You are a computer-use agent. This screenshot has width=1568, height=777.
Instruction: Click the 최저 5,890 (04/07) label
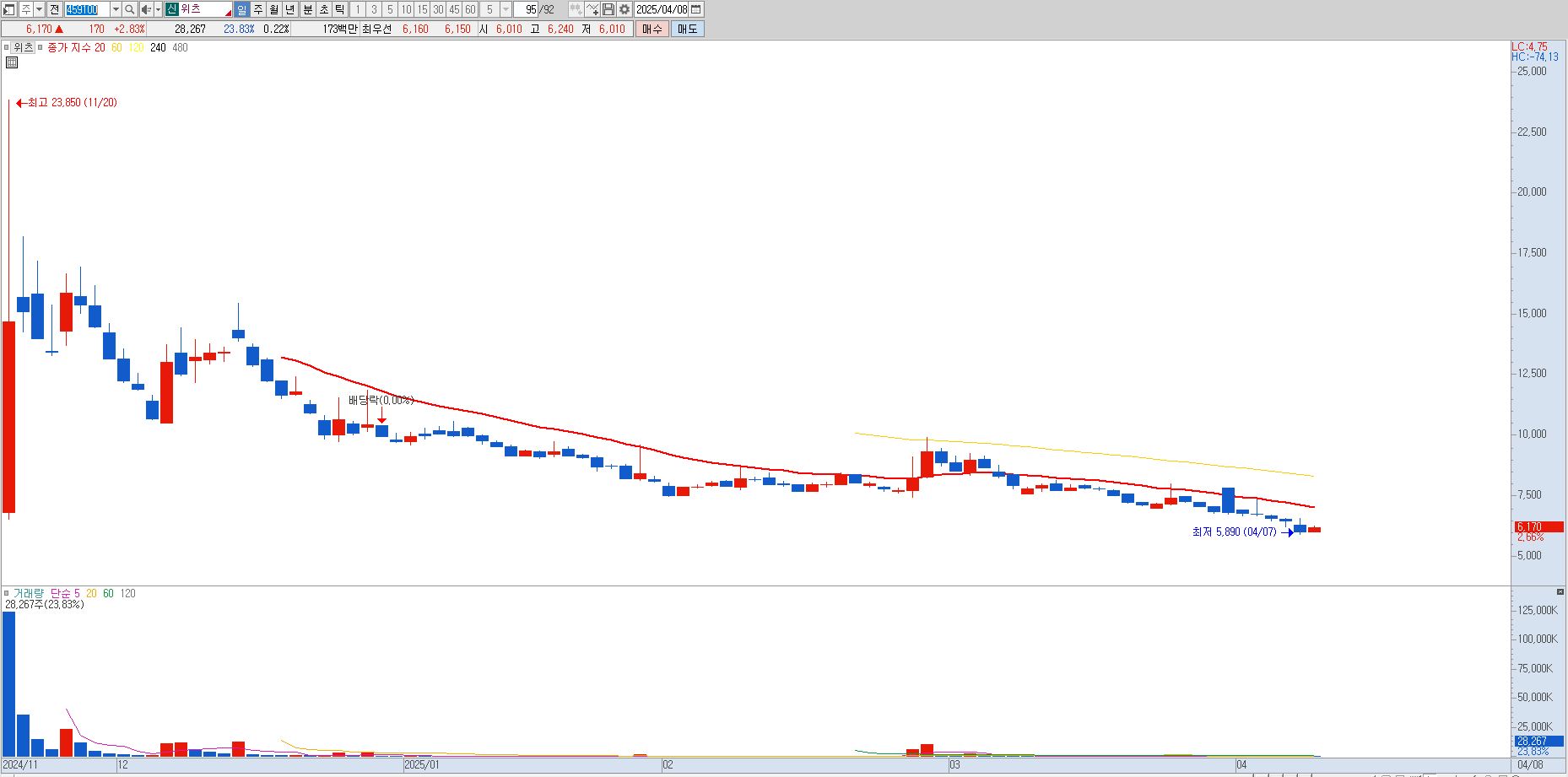coord(1234,531)
